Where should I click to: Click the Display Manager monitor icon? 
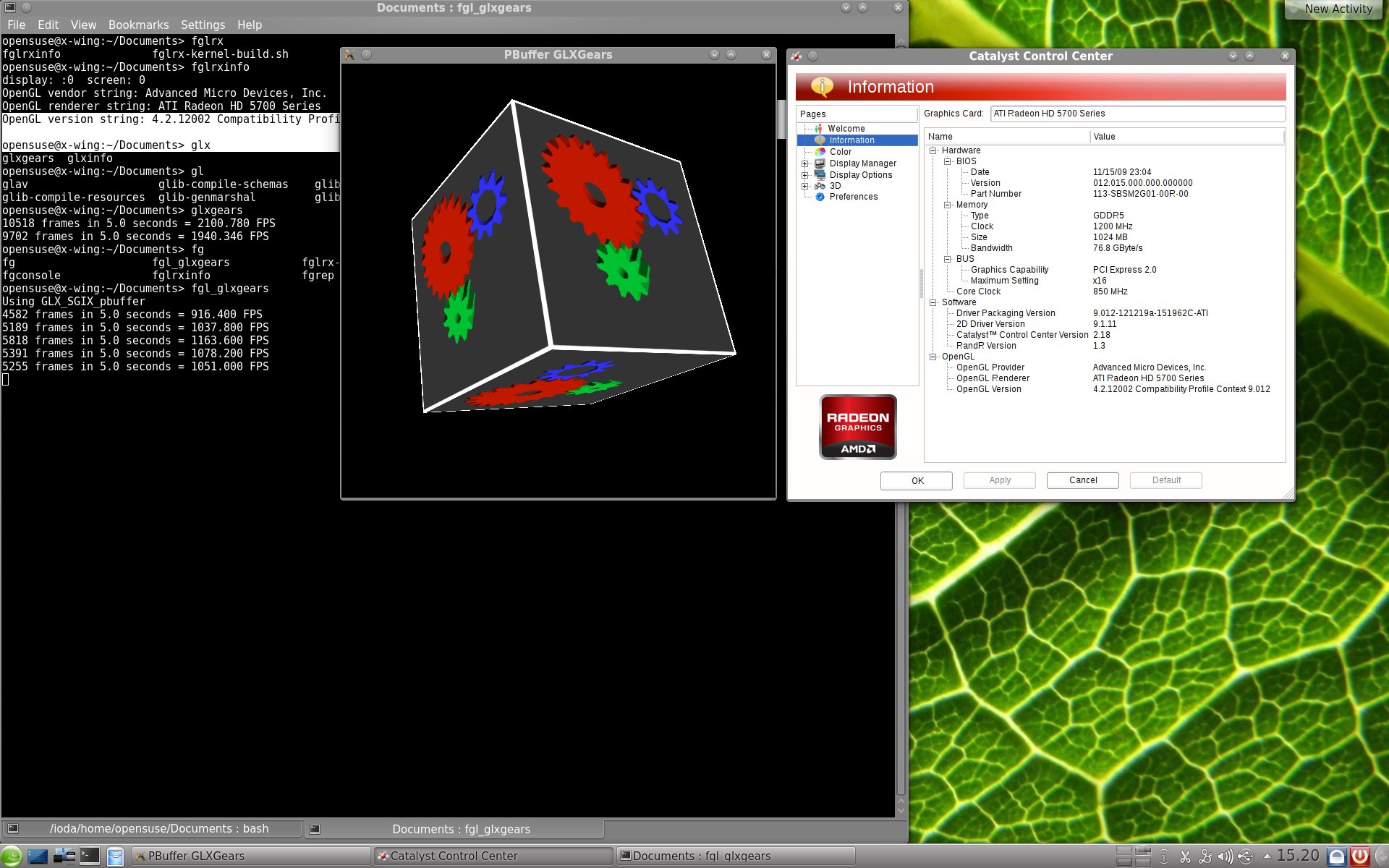pos(820,163)
